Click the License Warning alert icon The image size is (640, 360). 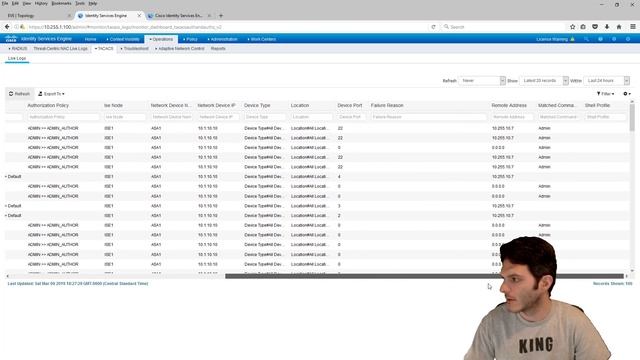tap(572, 39)
